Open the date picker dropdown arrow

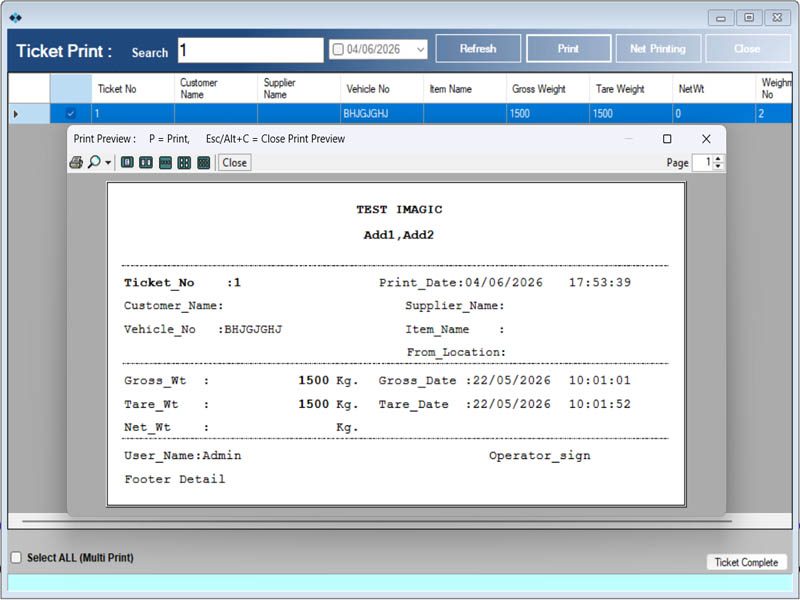pos(420,49)
